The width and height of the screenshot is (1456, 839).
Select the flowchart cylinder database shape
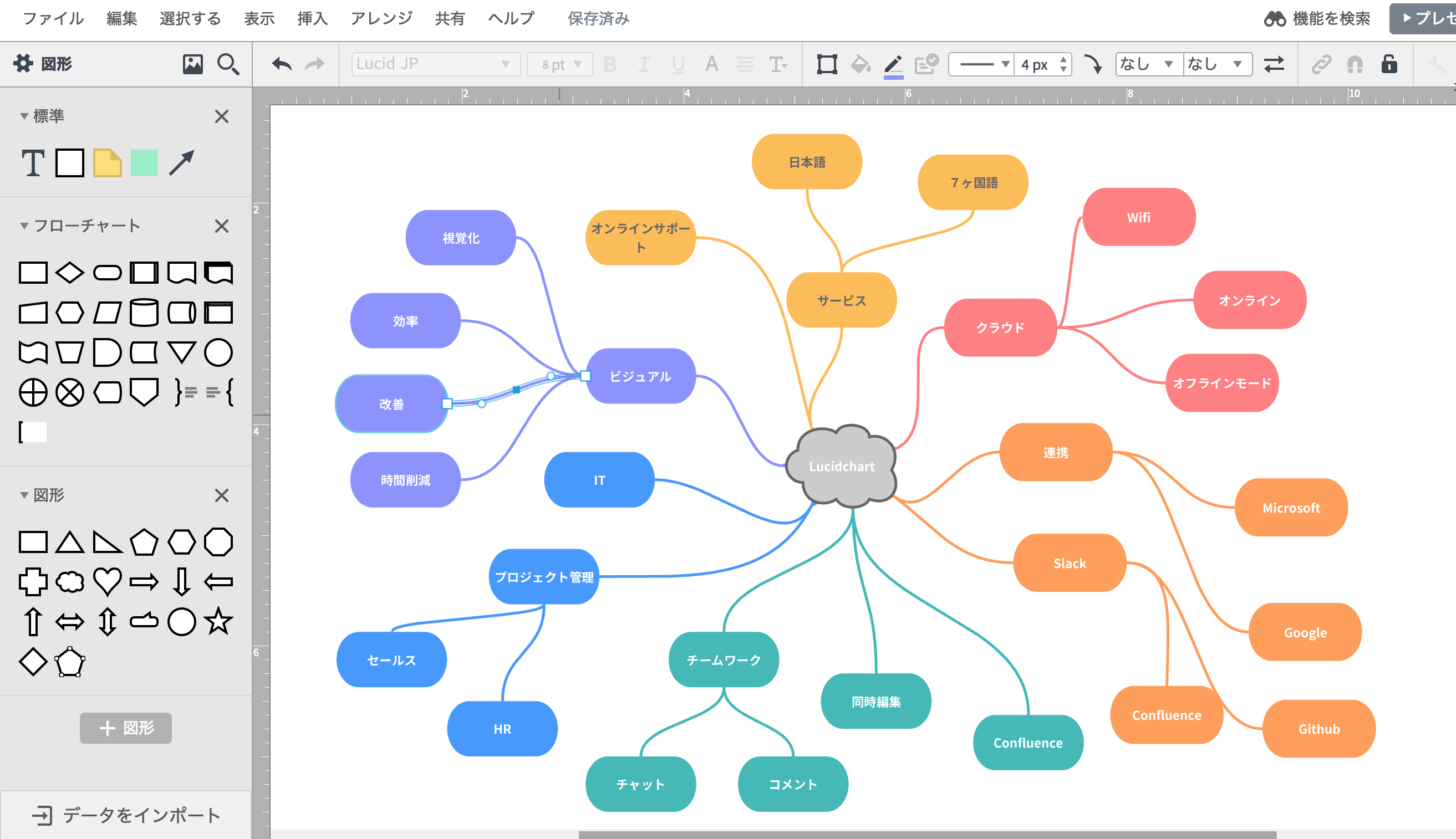coord(144,313)
